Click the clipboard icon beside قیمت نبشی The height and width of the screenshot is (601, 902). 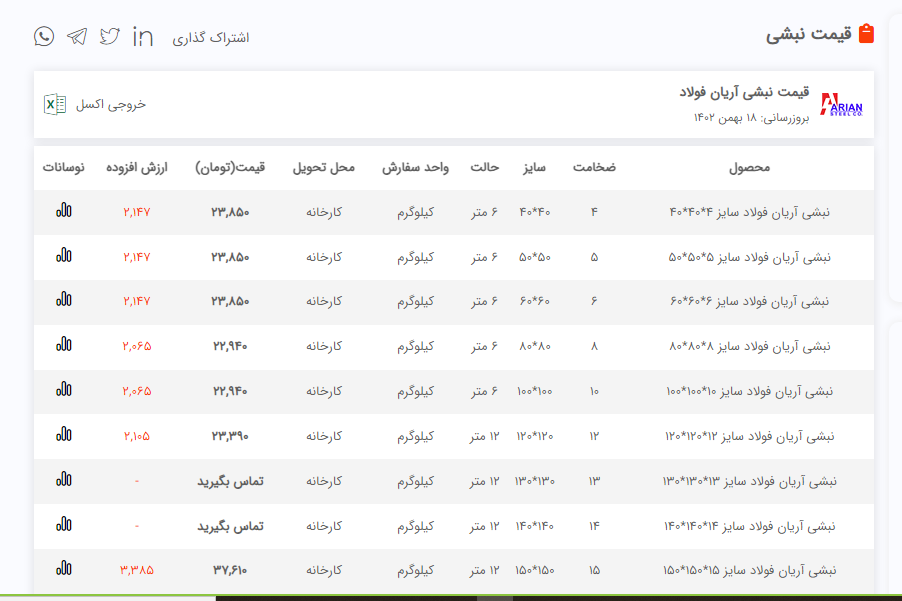point(866,34)
